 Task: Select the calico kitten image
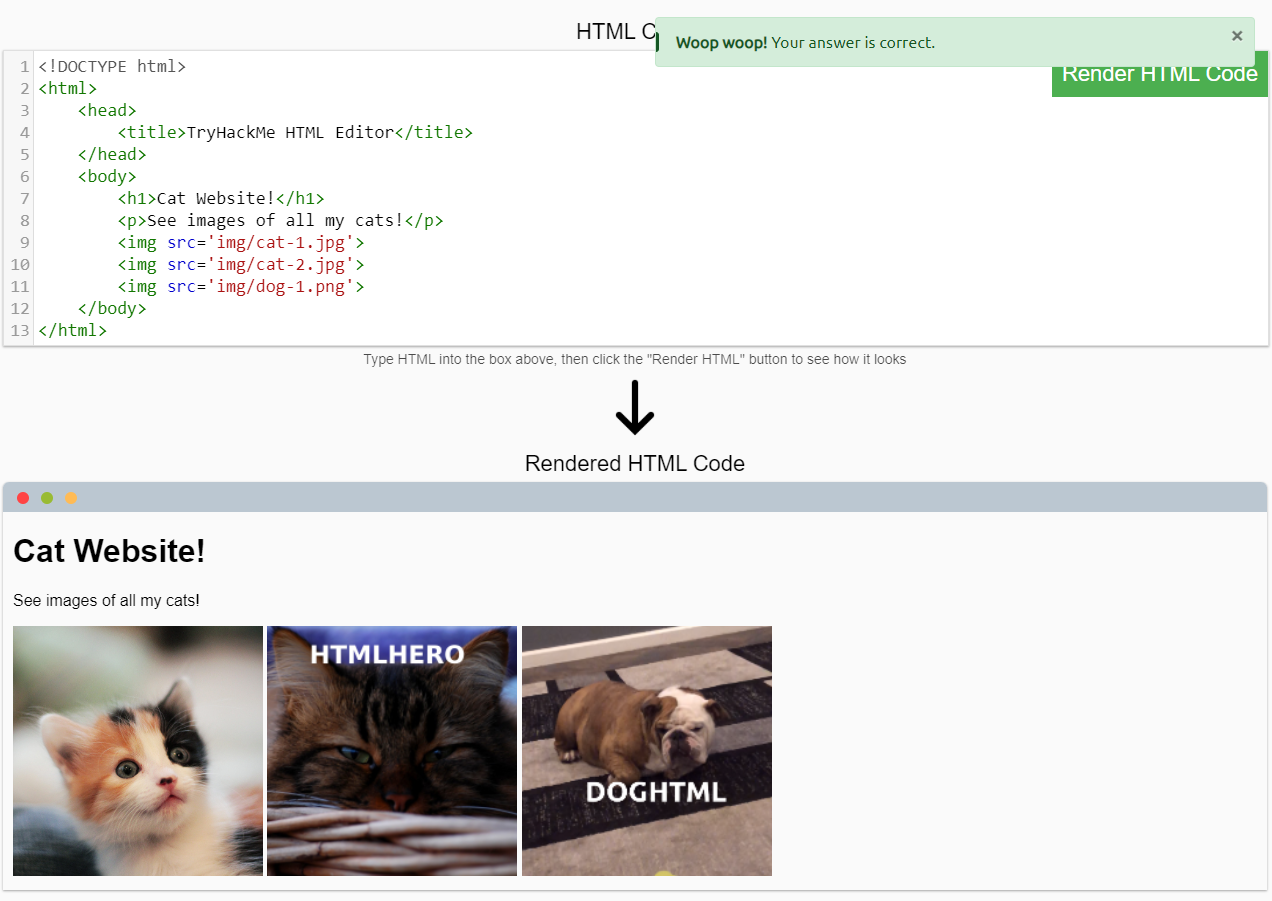pos(138,751)
